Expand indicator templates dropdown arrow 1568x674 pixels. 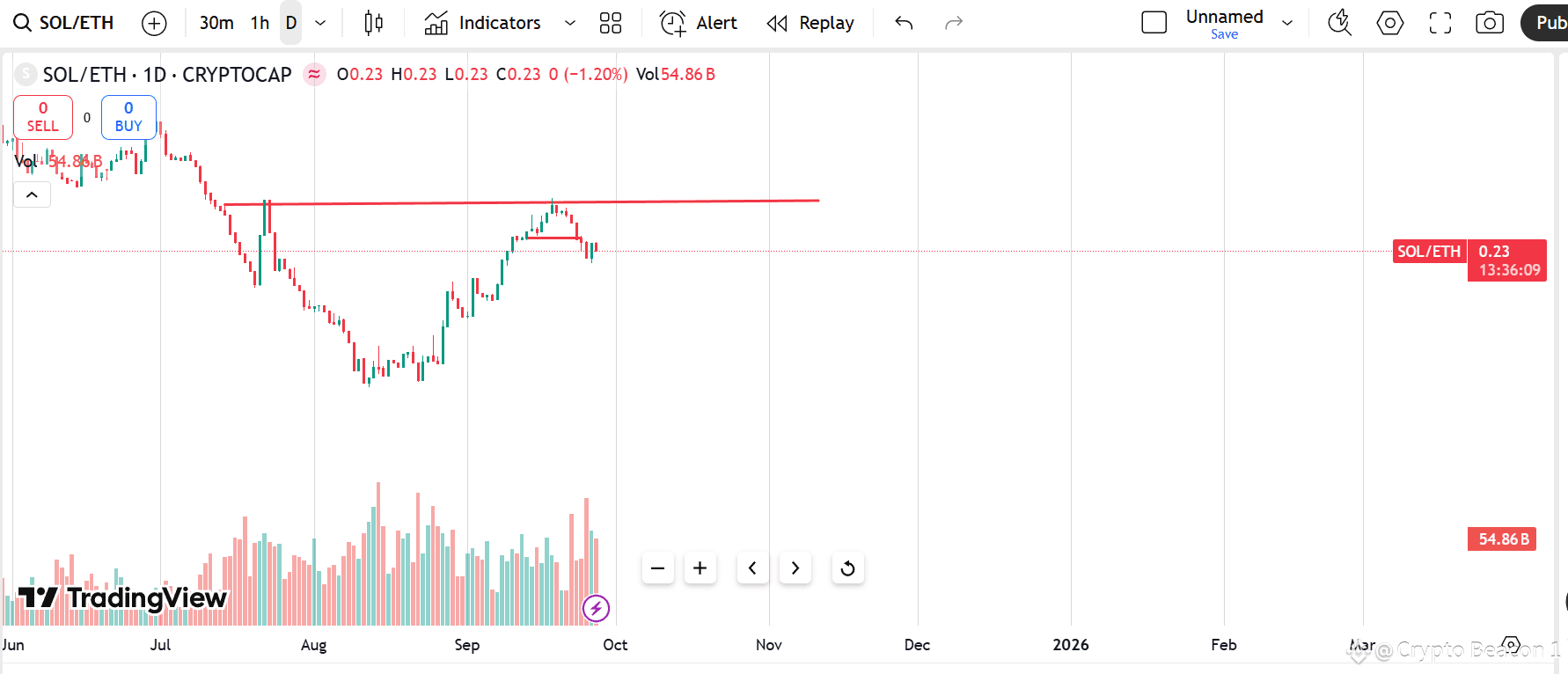pos(570,24)
